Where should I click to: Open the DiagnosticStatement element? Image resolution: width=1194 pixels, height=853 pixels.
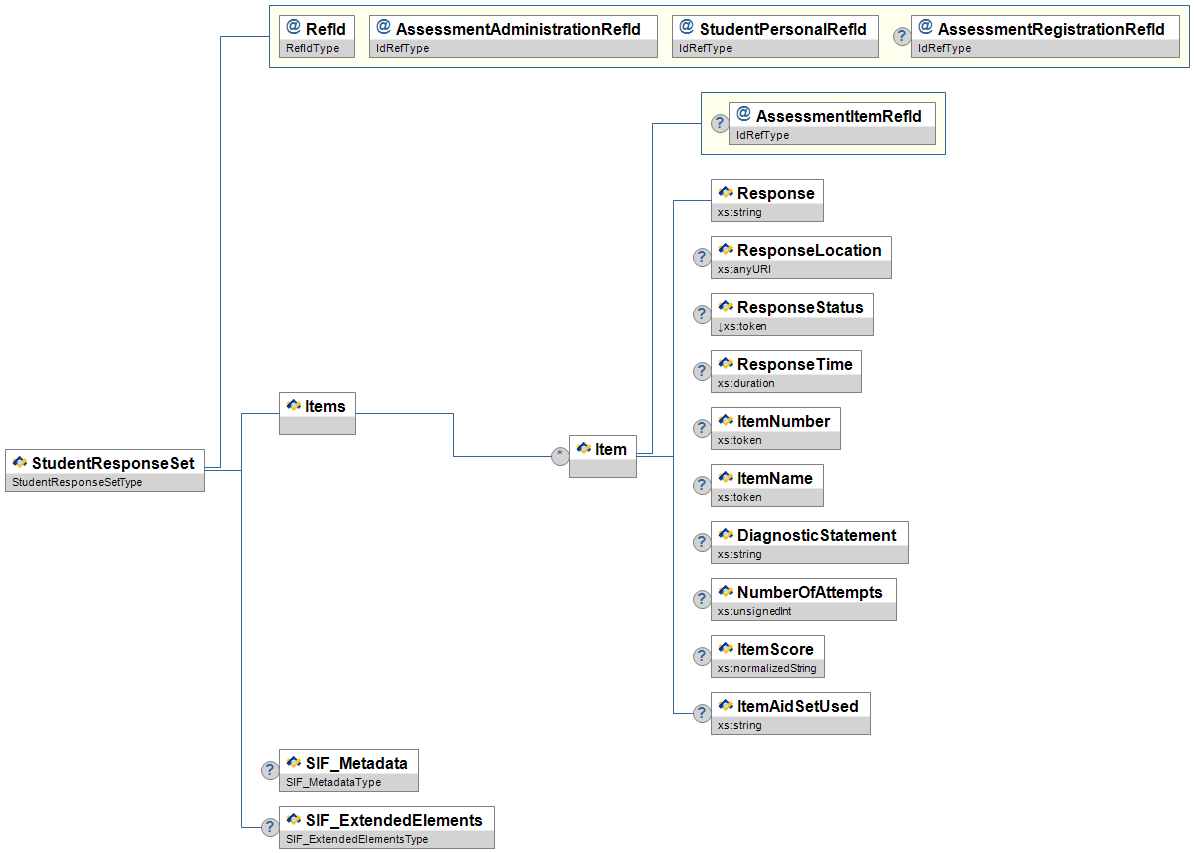coord(809,542)
